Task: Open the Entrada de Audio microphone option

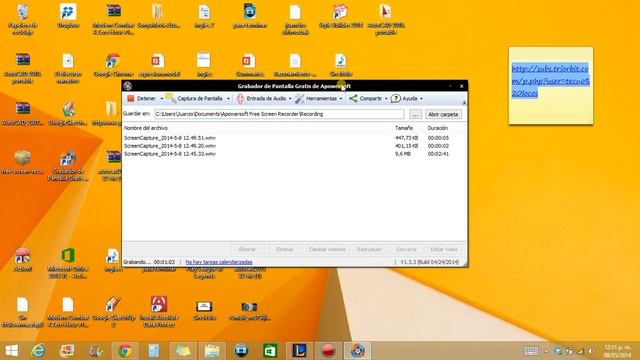Action: 261,98
